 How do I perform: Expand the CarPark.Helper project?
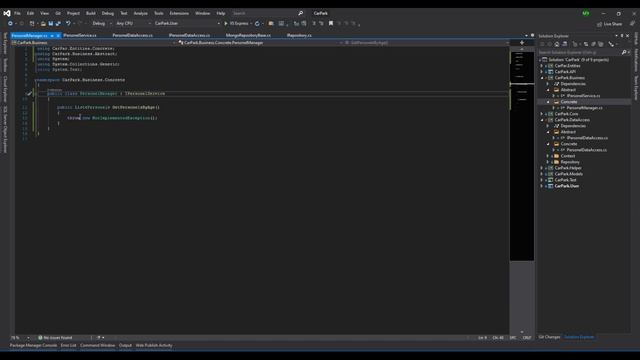tap(542, 168)
